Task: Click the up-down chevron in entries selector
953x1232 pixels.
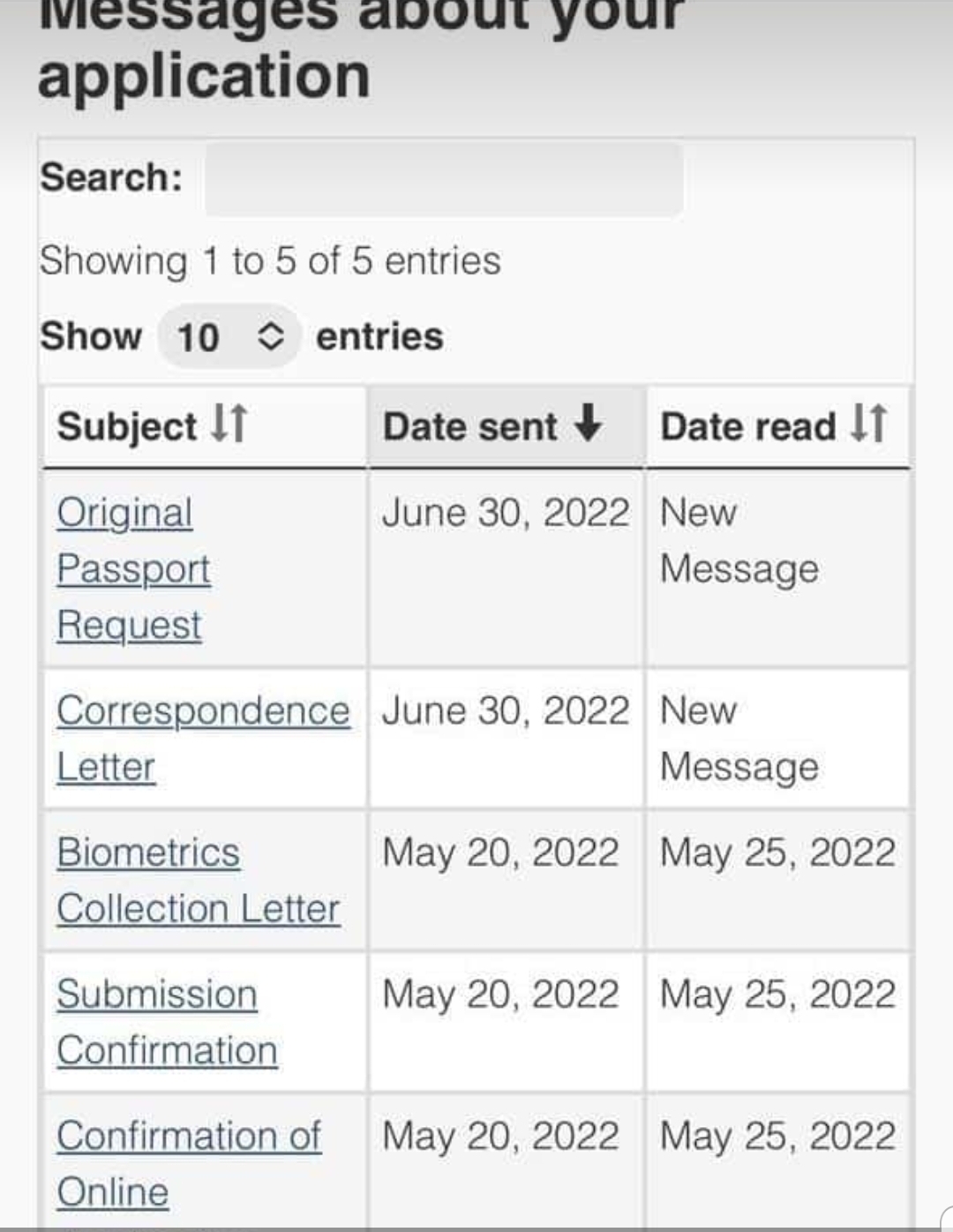Action: pyautogui.click(x=270, y=336)
